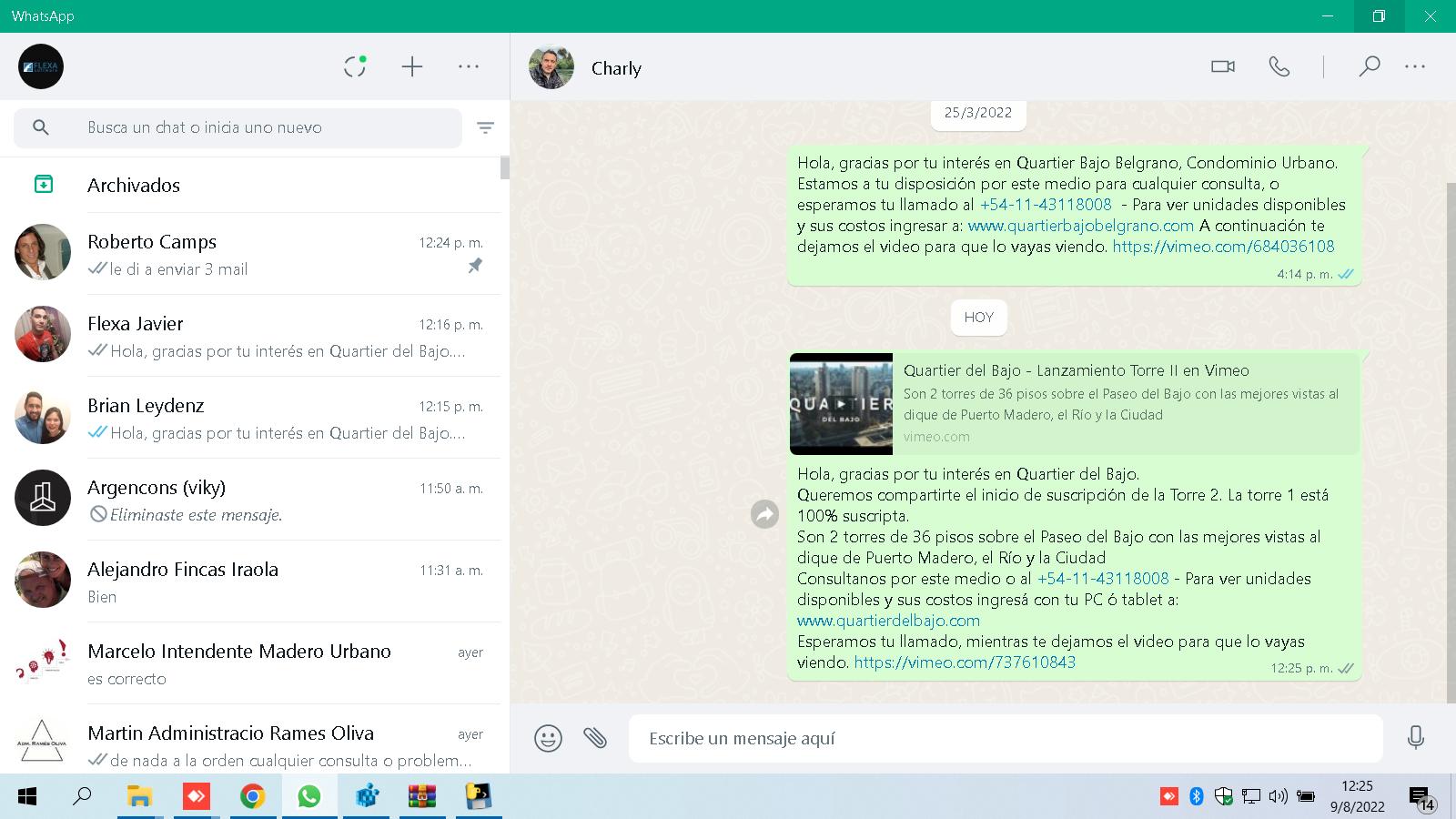The image size is (1456, 819).
Task: Open Windows taskbar search
Action: click(83, 797)
